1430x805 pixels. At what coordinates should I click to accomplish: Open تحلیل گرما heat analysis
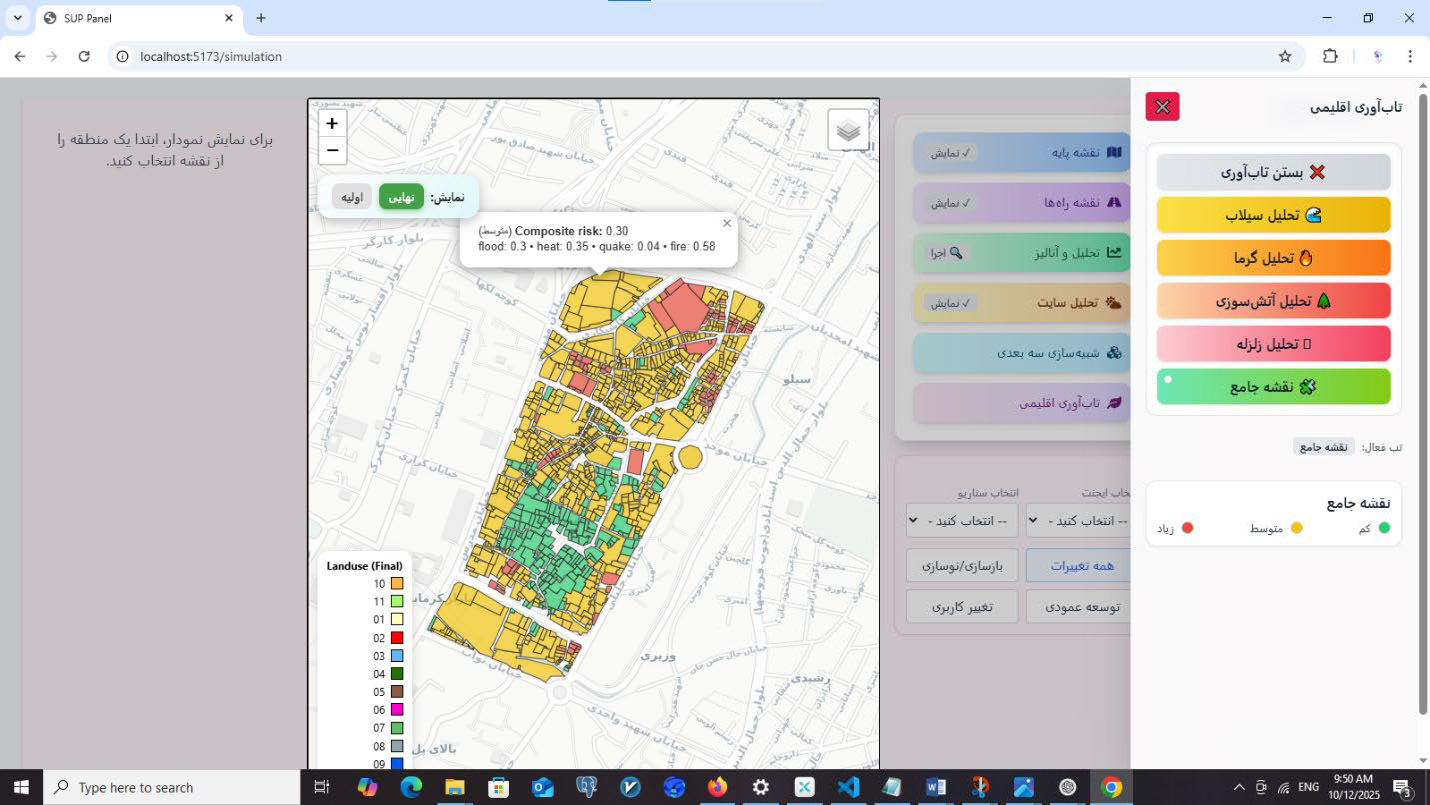pos(1273,258)
